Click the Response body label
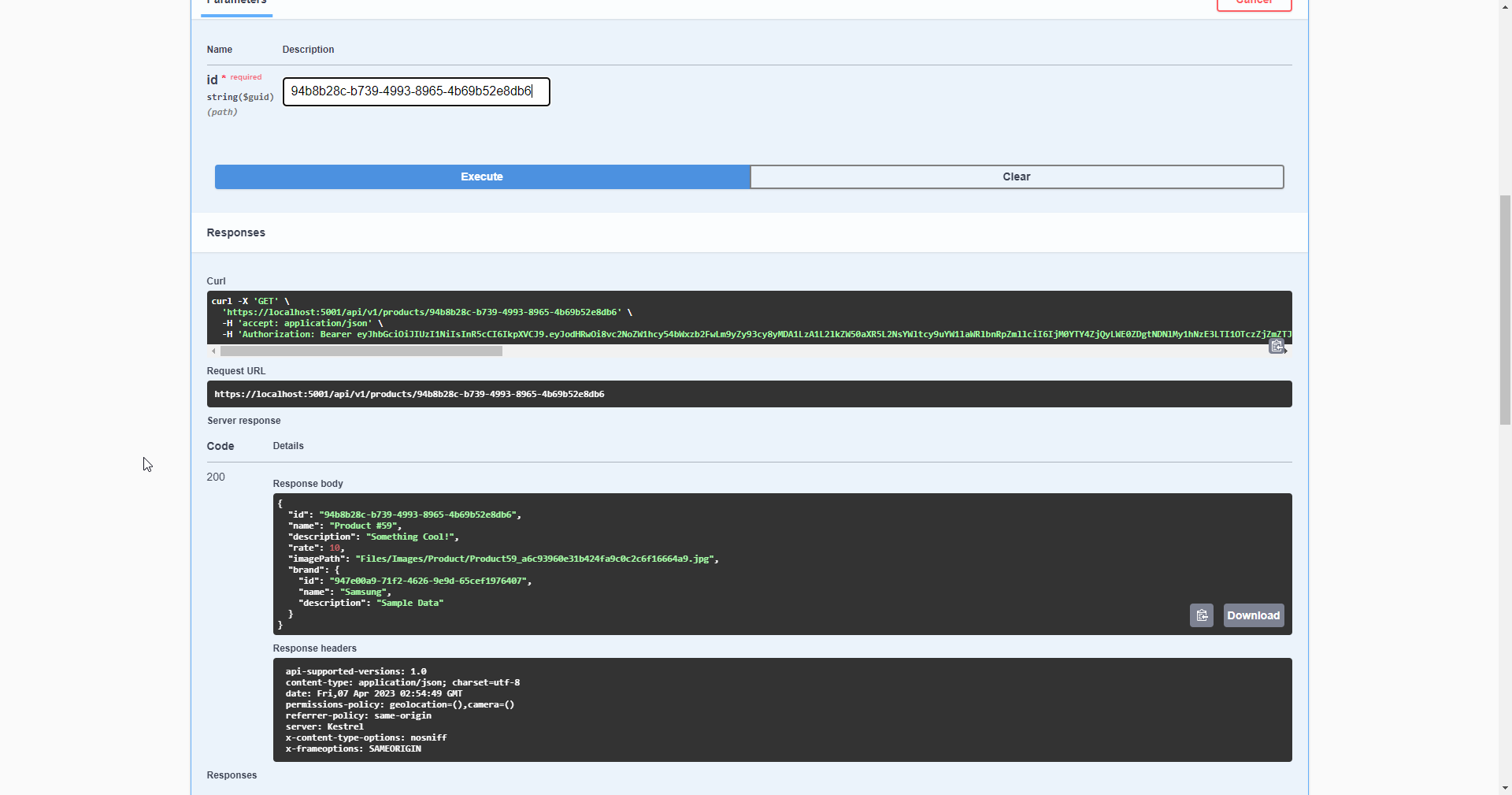Image resolution: width=1512 pixels, height=795 pixels. (x=308, y=484)
